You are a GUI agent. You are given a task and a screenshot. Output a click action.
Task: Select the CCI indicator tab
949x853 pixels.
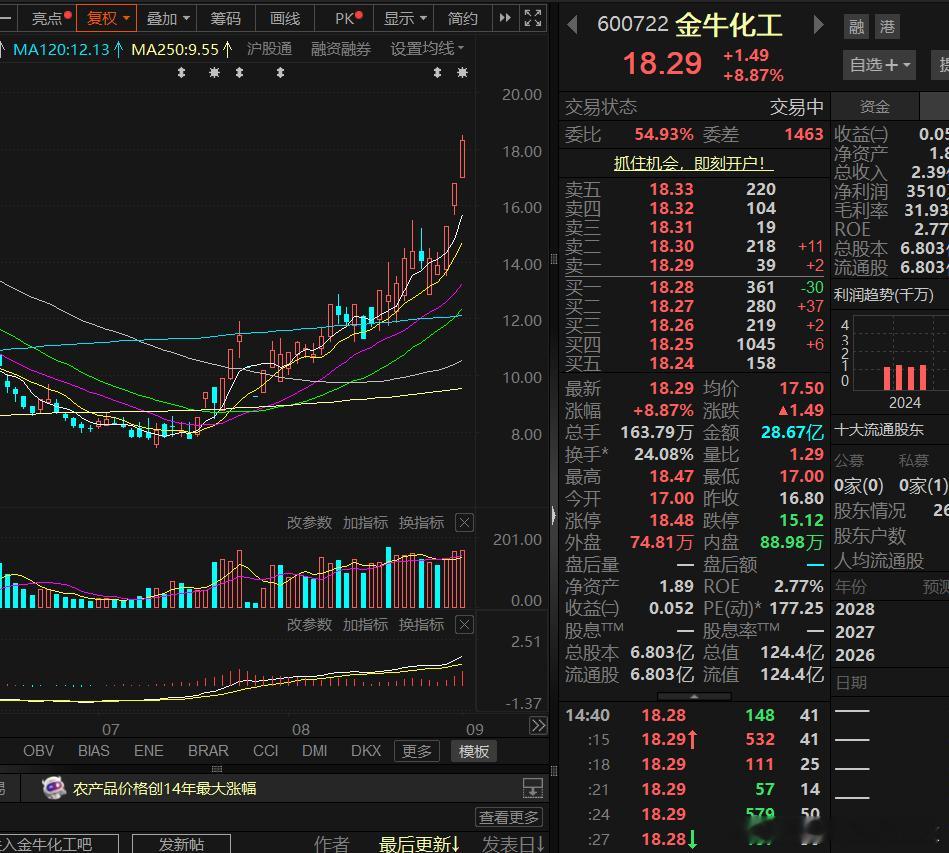(266, 751)
